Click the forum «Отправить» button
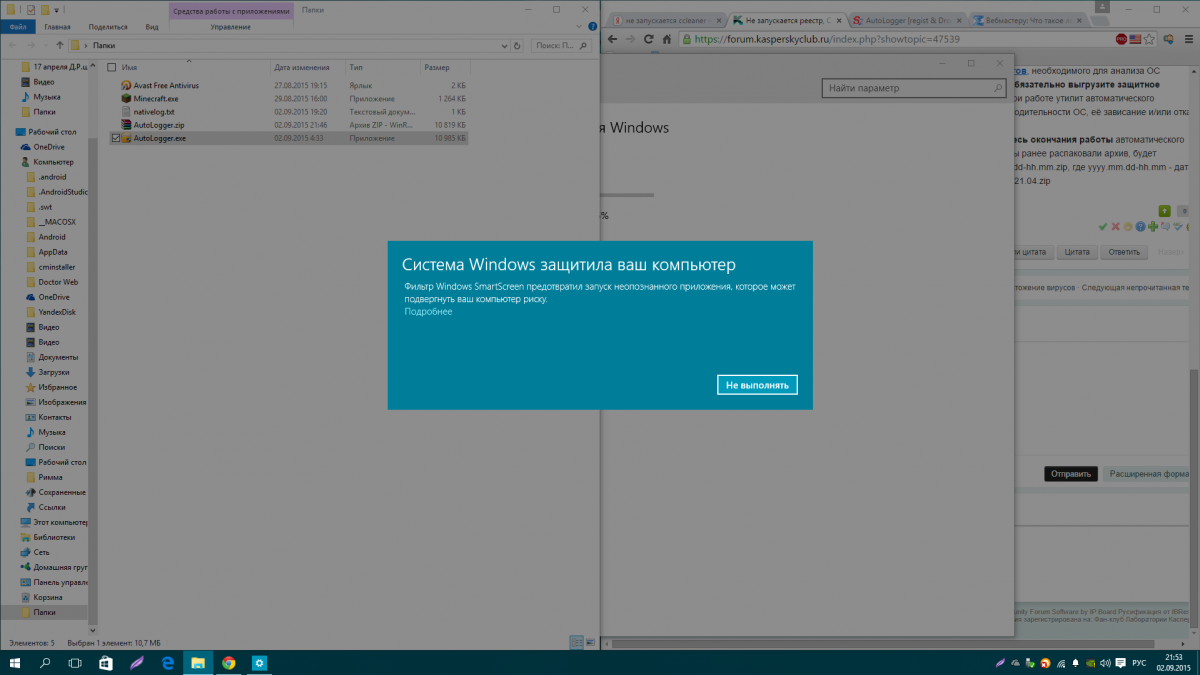 coord(1071,474)
